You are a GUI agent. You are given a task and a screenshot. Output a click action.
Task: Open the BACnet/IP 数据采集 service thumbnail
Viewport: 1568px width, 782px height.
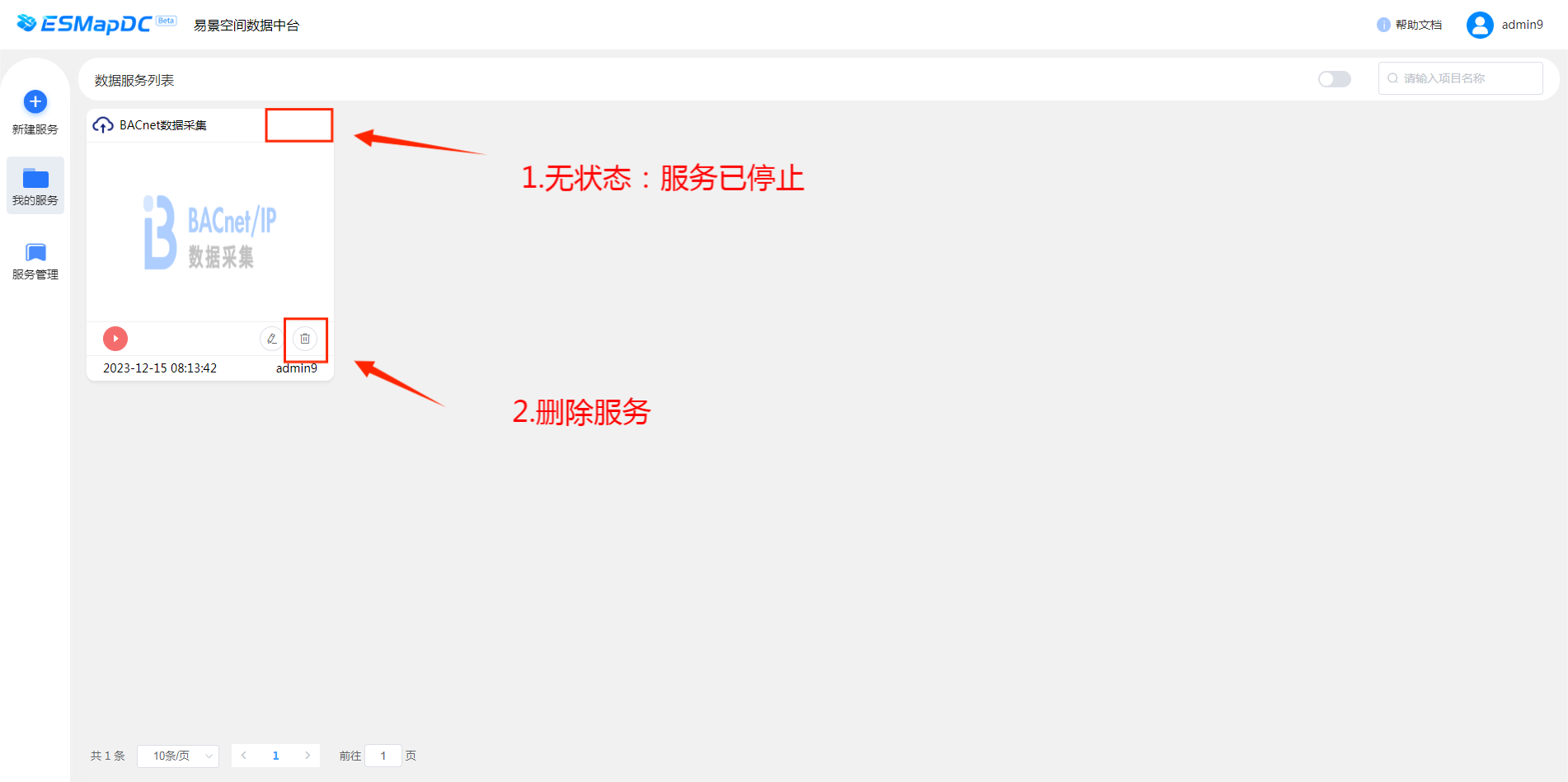[210, 232]
